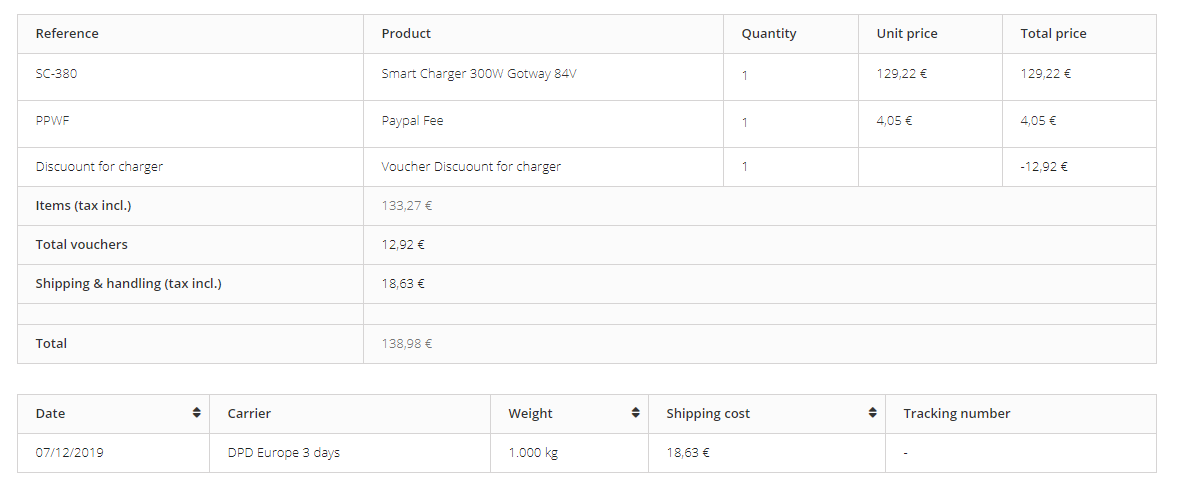Click the Total vouchers row label
Image resolution: width=1189 pixels, height=493 pixels.
(x=81, y=244)
